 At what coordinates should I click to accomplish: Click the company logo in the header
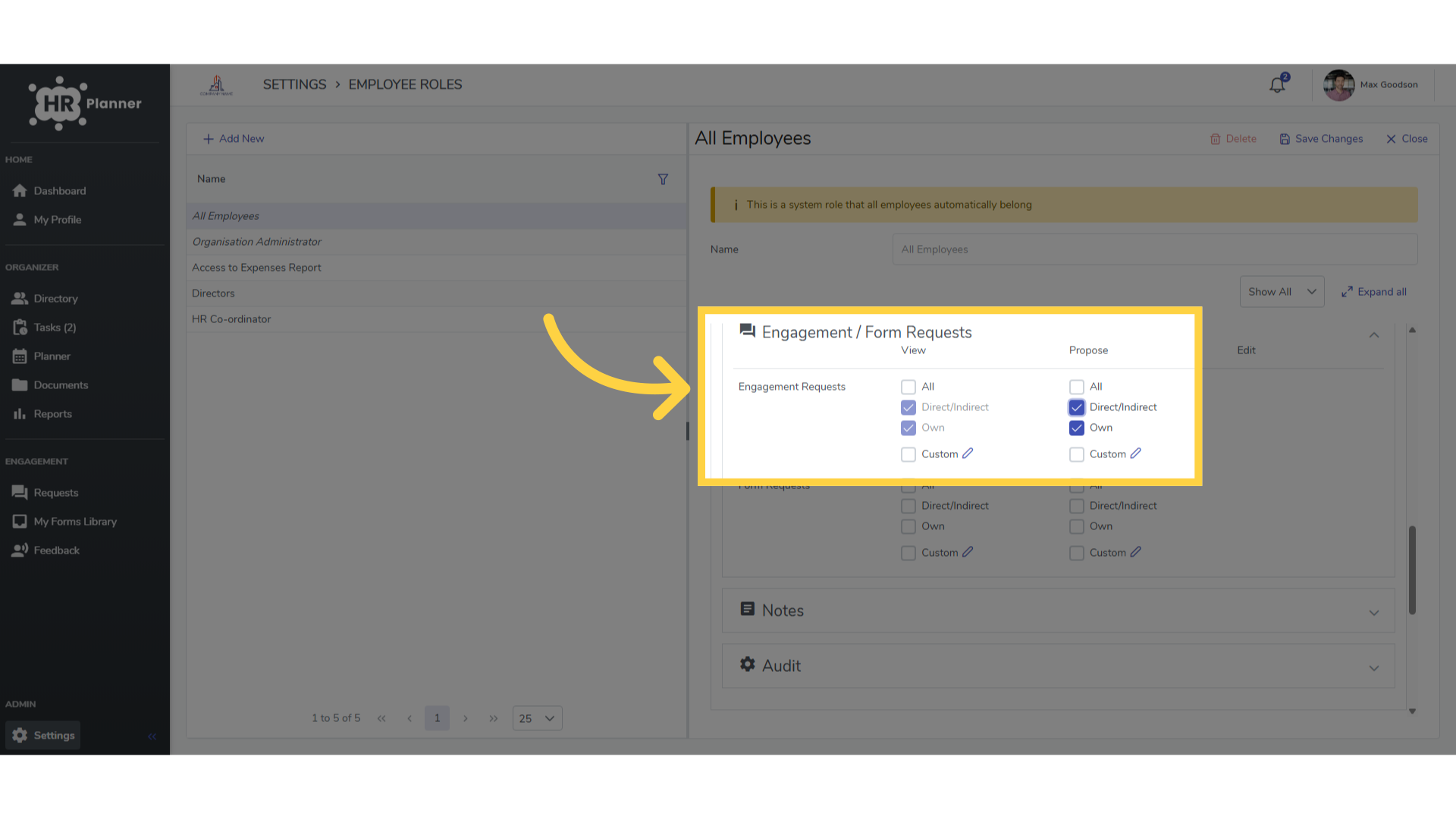217,85
